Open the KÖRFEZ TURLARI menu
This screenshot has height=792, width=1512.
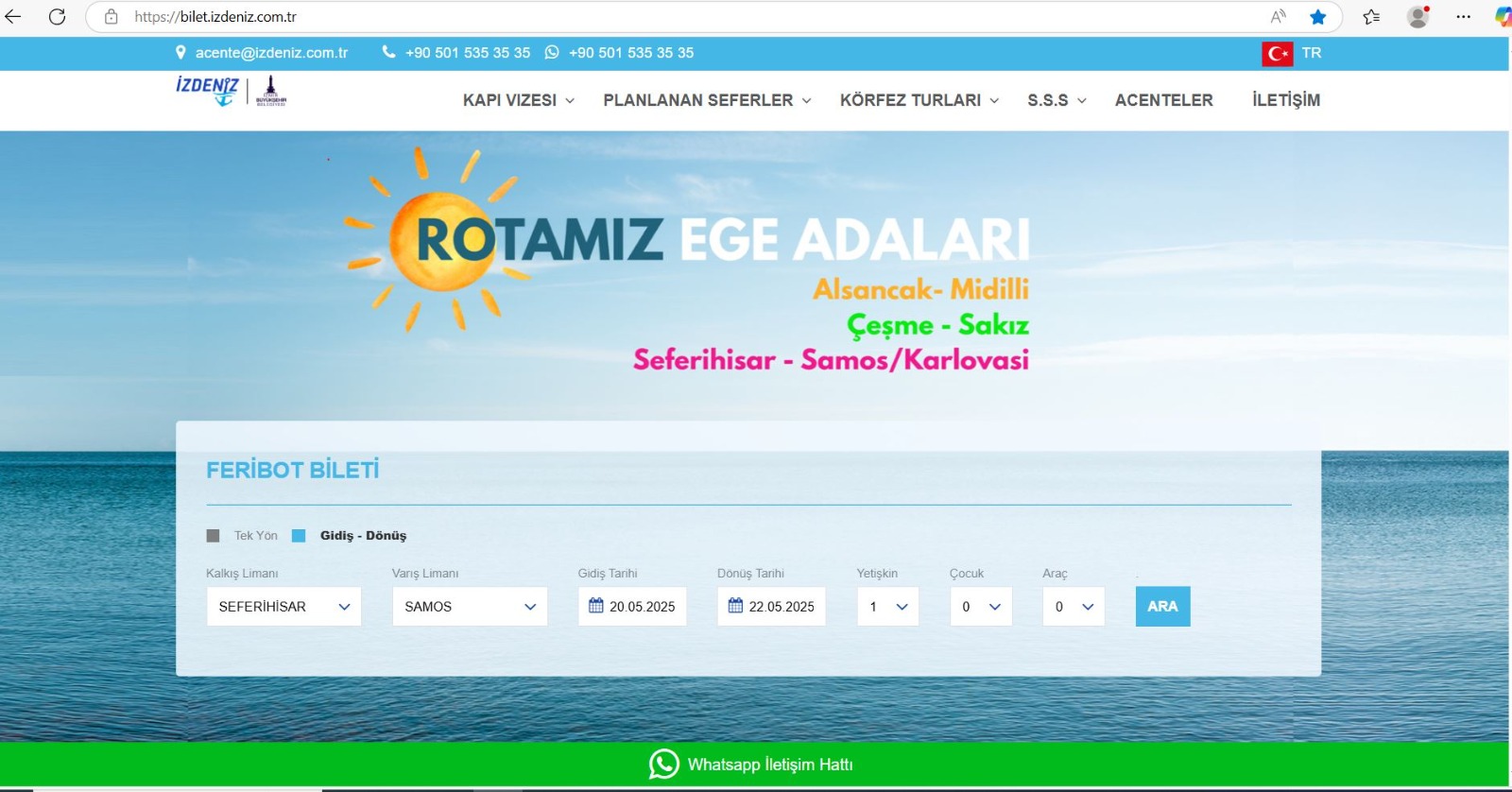919,100
